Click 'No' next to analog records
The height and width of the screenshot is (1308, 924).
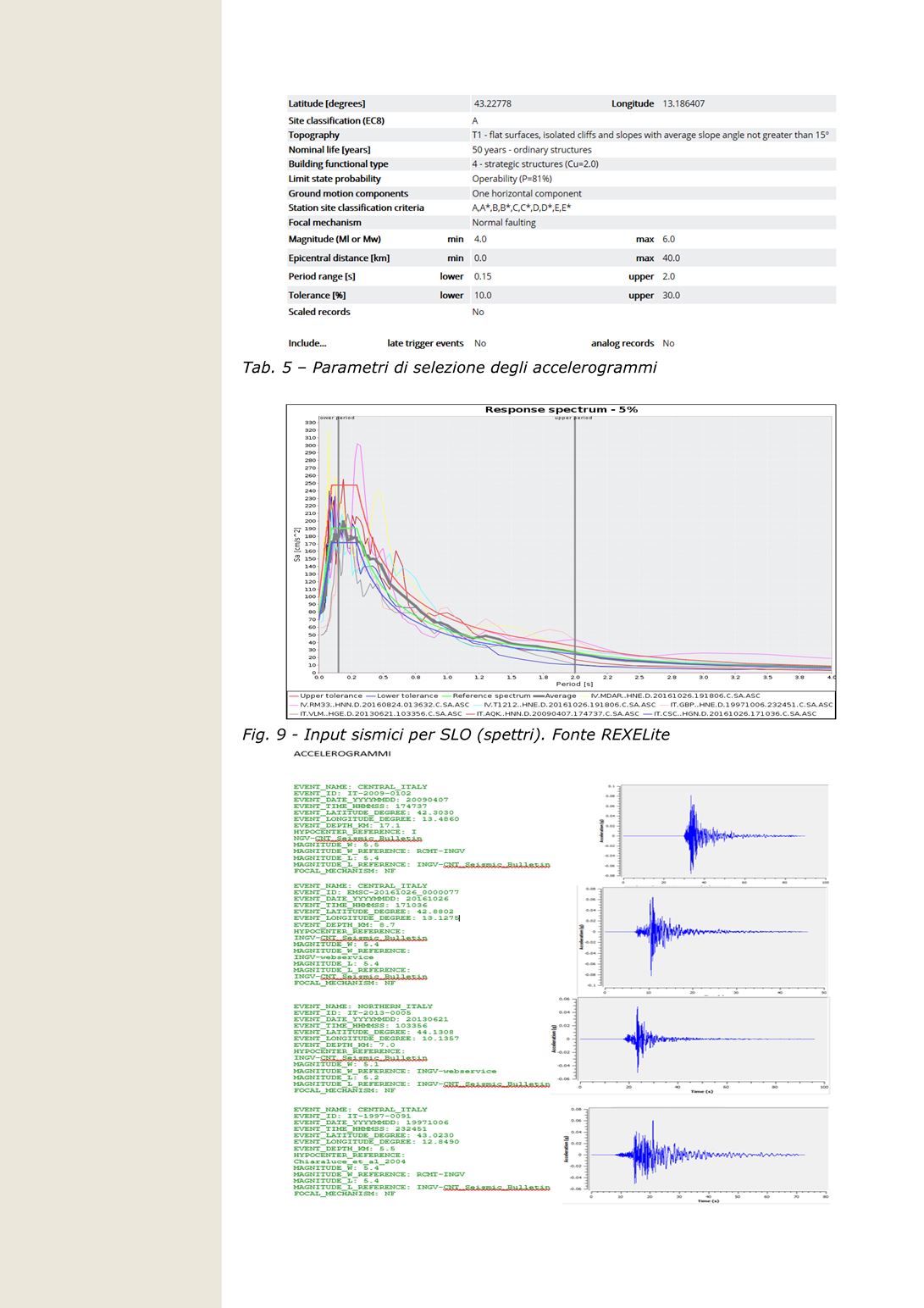668,343
